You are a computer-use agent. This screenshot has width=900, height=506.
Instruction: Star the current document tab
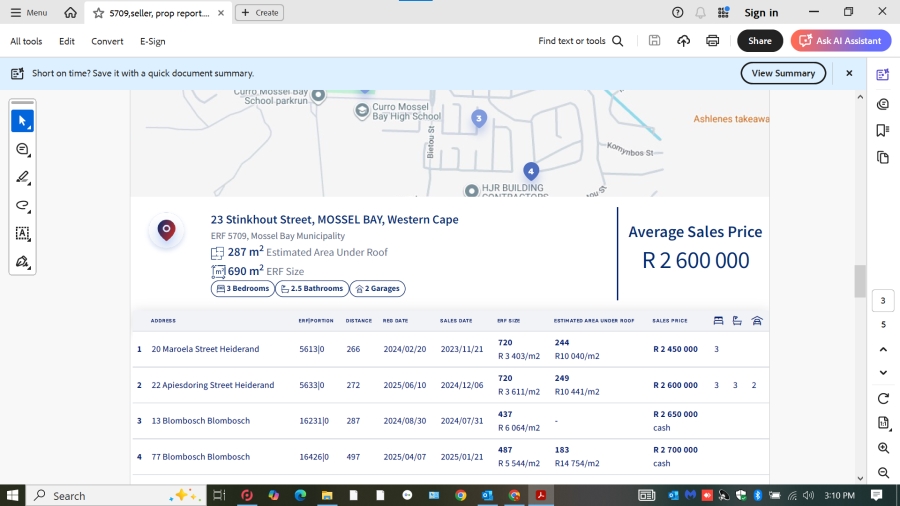99,13
